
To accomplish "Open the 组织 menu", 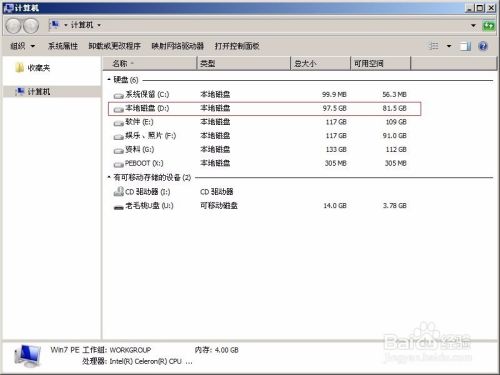I will pyautogui.click(x=22, y=46).
